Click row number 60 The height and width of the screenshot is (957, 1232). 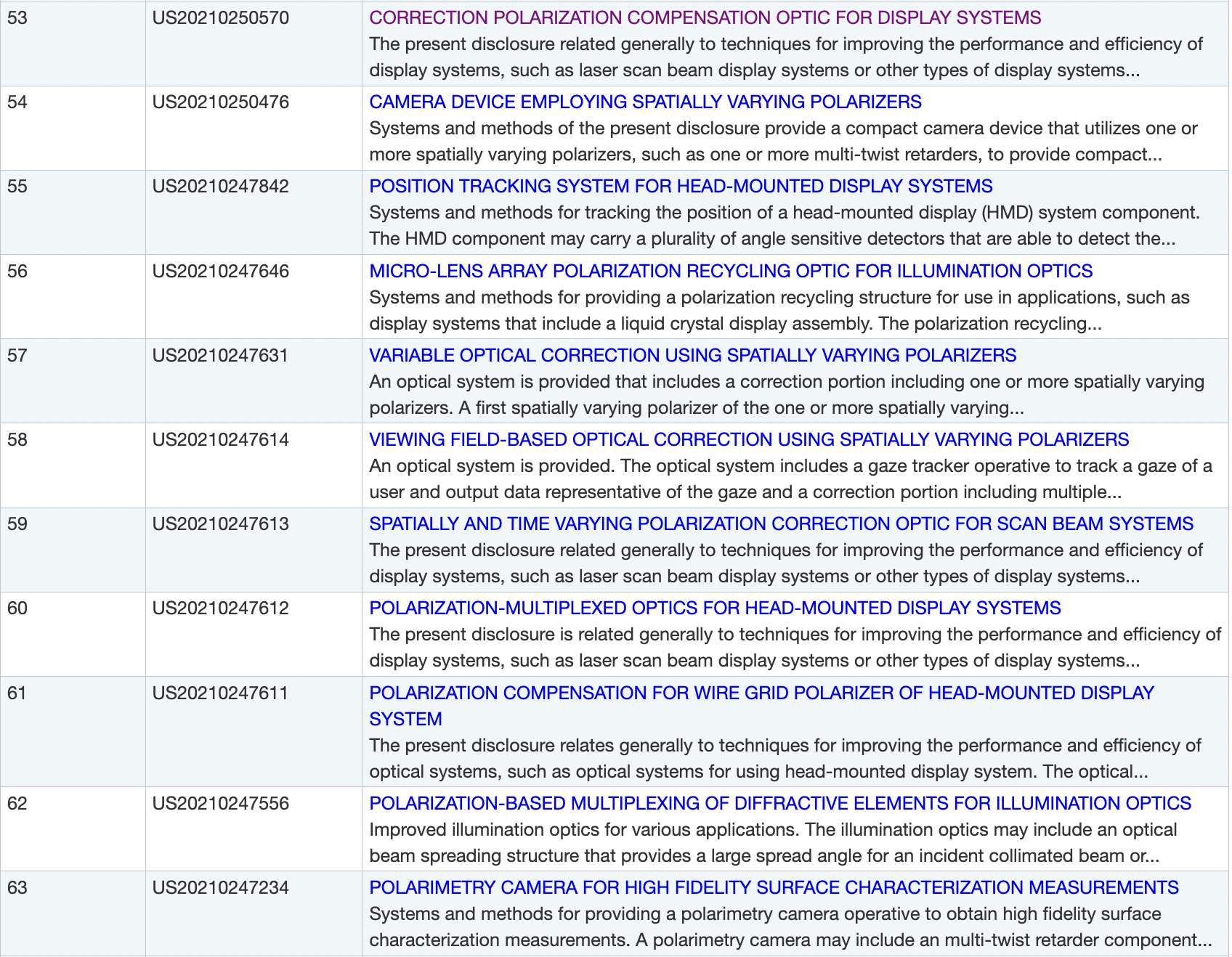tap(17, 608)
